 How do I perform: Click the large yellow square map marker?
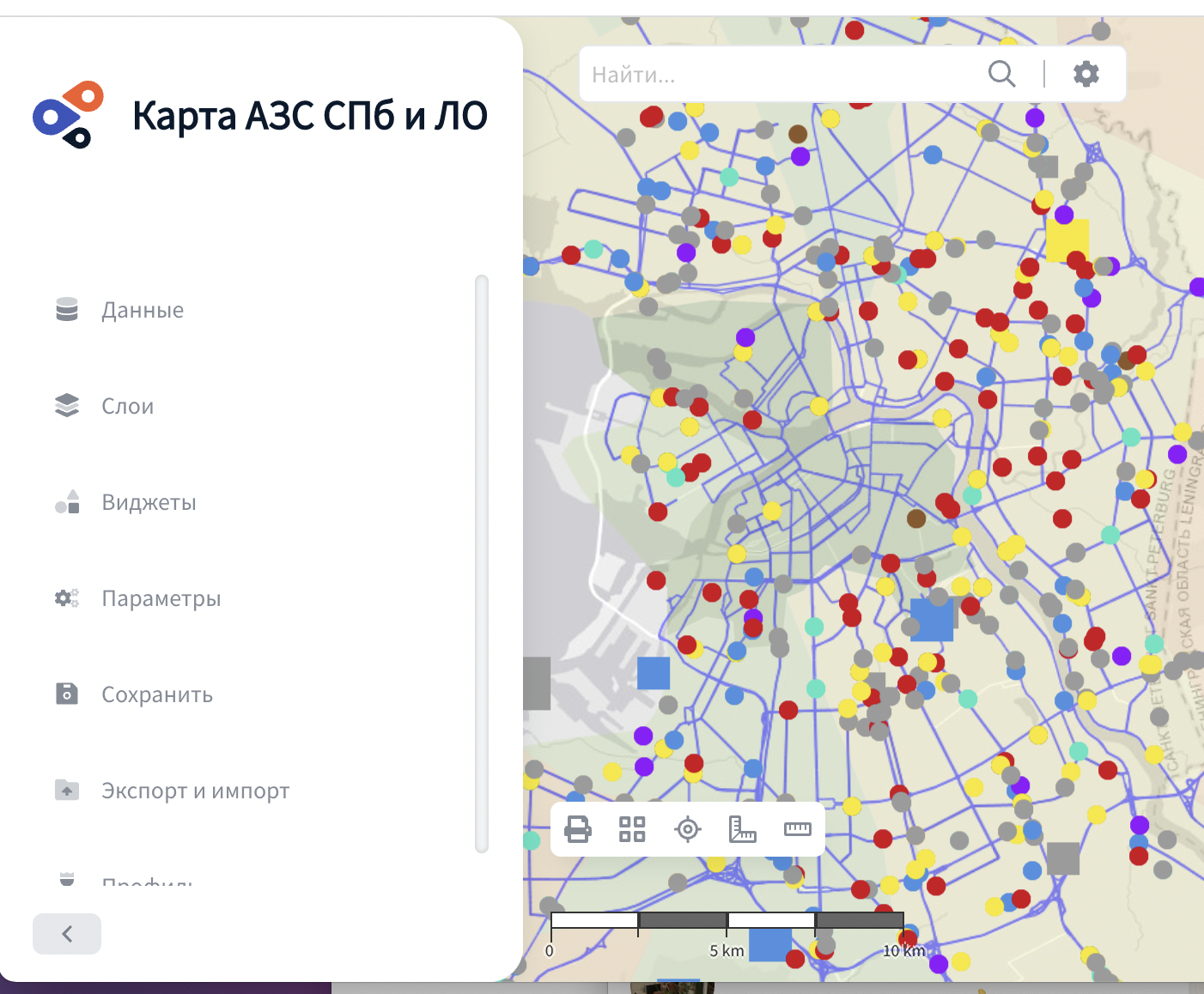click(x=1067, y=239)
